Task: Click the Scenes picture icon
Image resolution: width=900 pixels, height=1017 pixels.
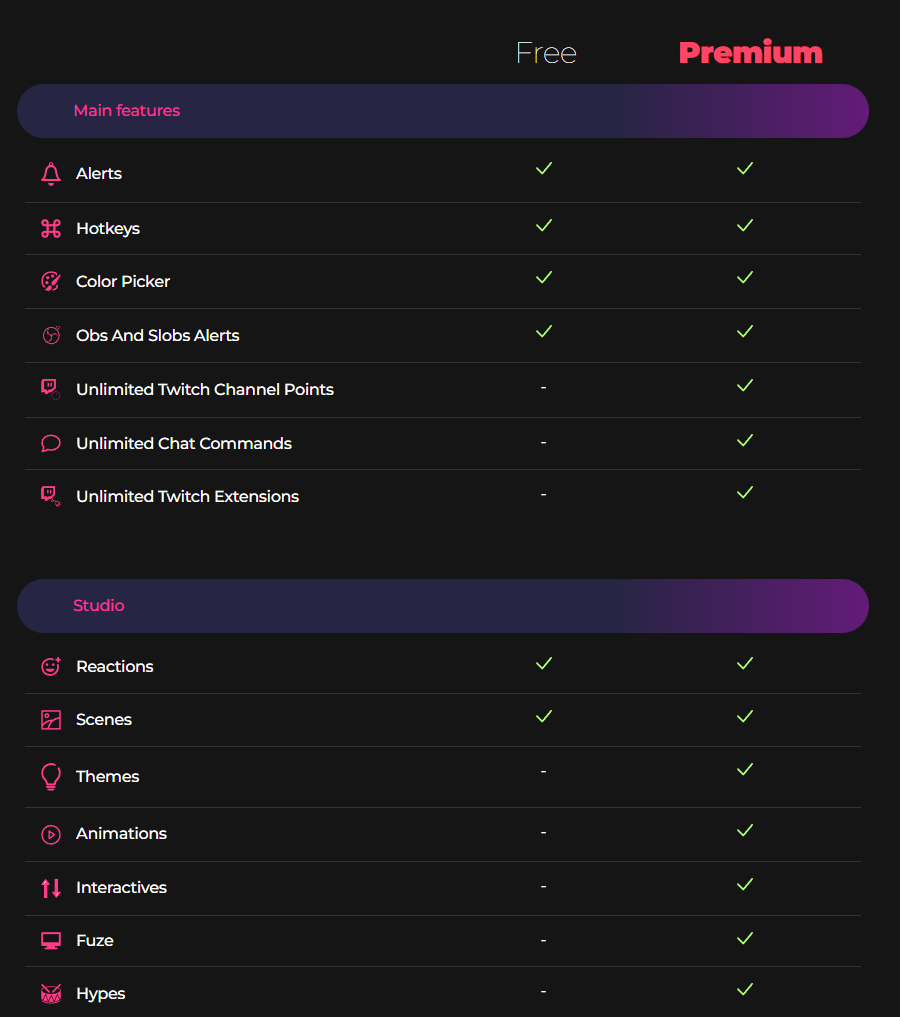Action: pos(51,720)
